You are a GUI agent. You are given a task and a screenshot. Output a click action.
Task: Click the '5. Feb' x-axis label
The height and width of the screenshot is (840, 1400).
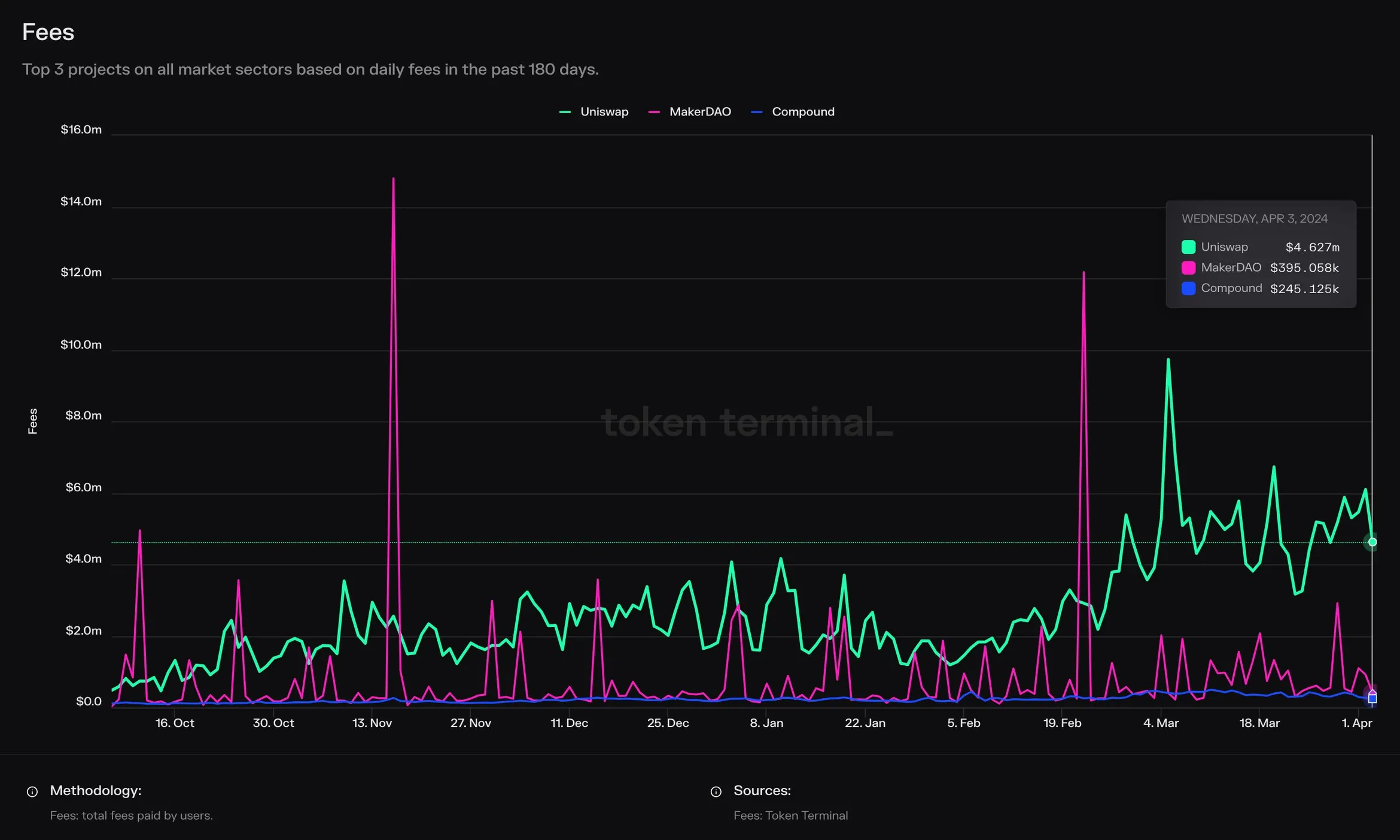pos(964,723)
